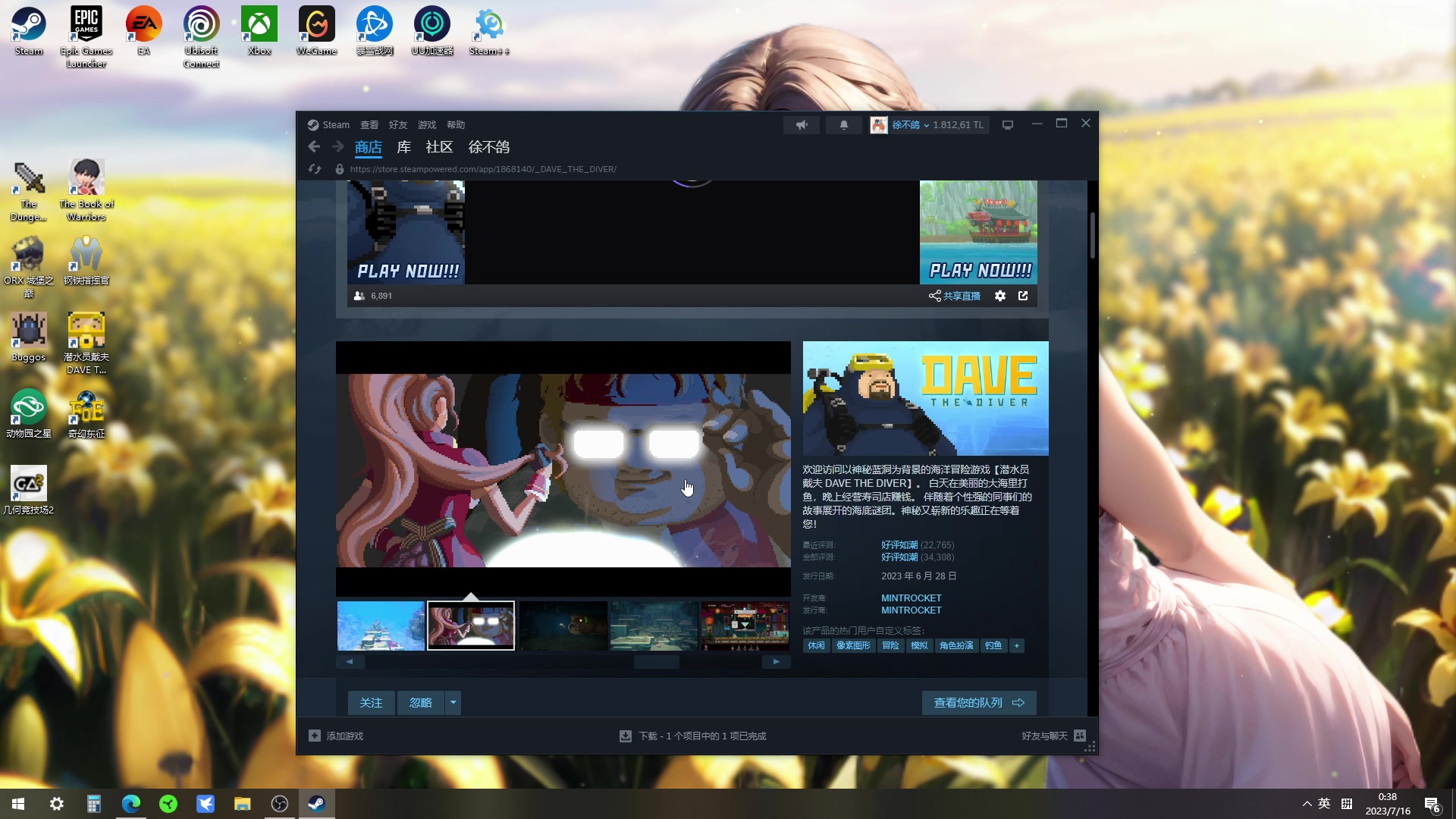Image resolution: width=1456 pixels, height=819 pixels.
Task: Open Steam++ desktop icon
Action: coord(489,32)
